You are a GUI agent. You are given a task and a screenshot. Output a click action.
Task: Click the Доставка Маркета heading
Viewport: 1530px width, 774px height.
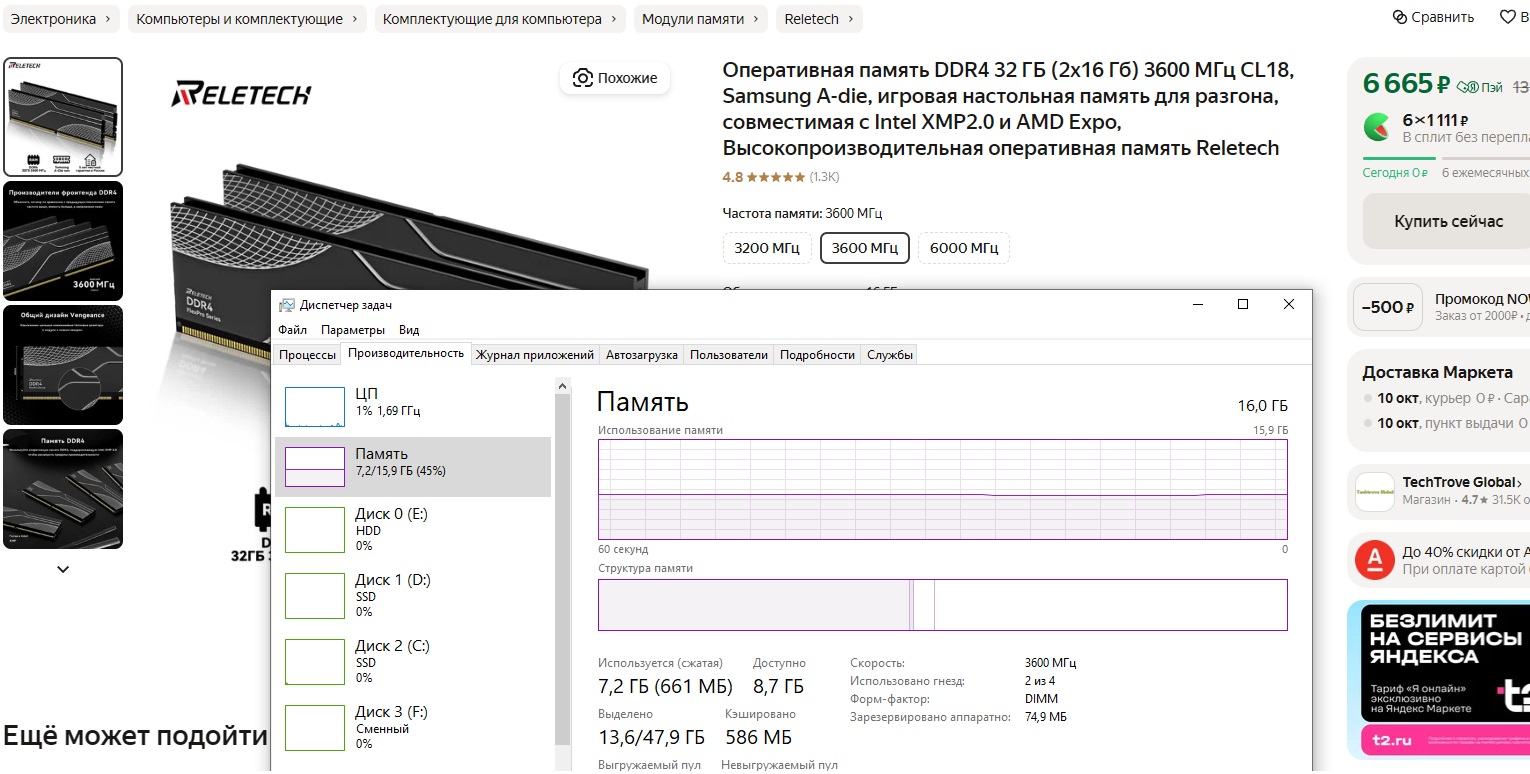click(1437, 372)
